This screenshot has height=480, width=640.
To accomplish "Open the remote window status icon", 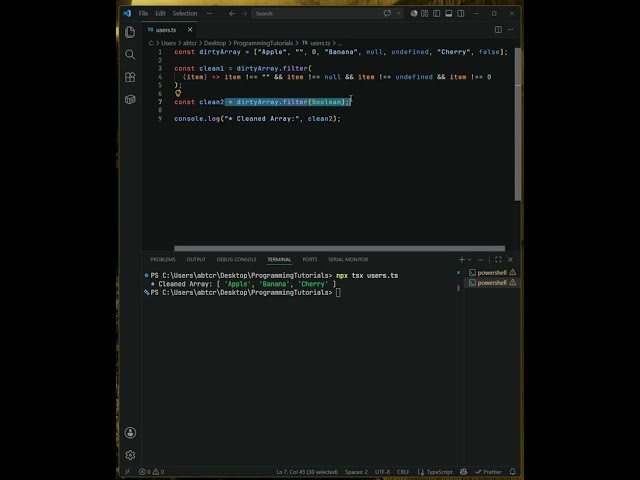I will tap(127, 471).
